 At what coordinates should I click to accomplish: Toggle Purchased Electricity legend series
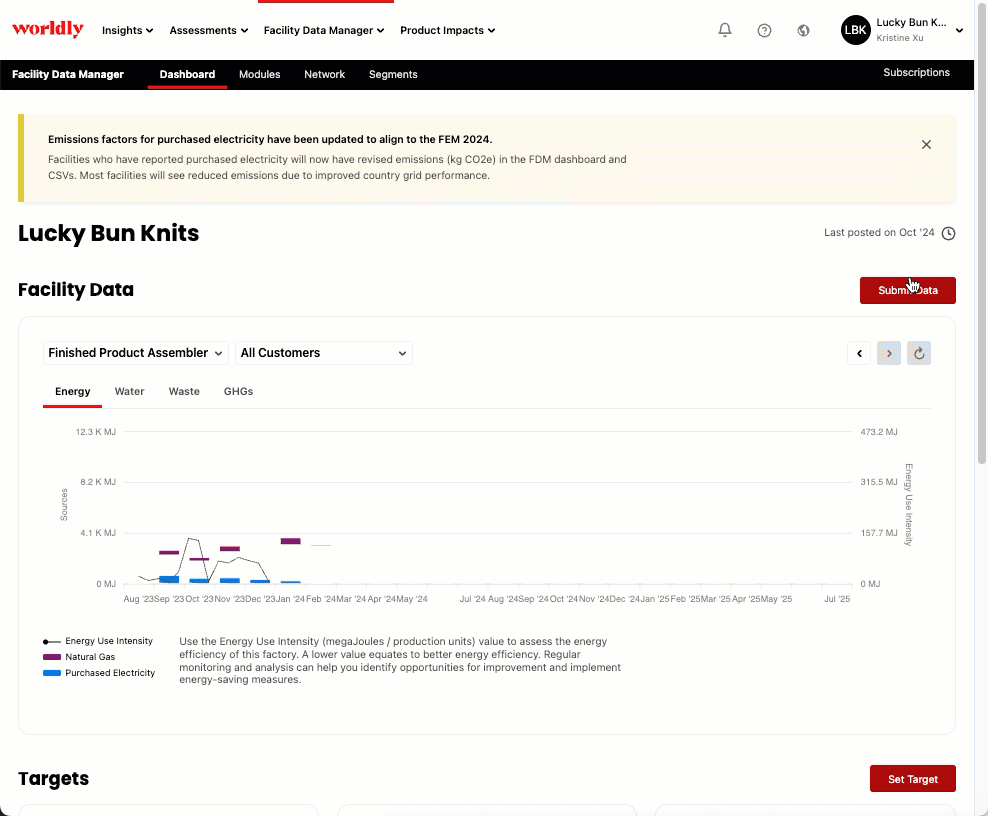point(109,673)
